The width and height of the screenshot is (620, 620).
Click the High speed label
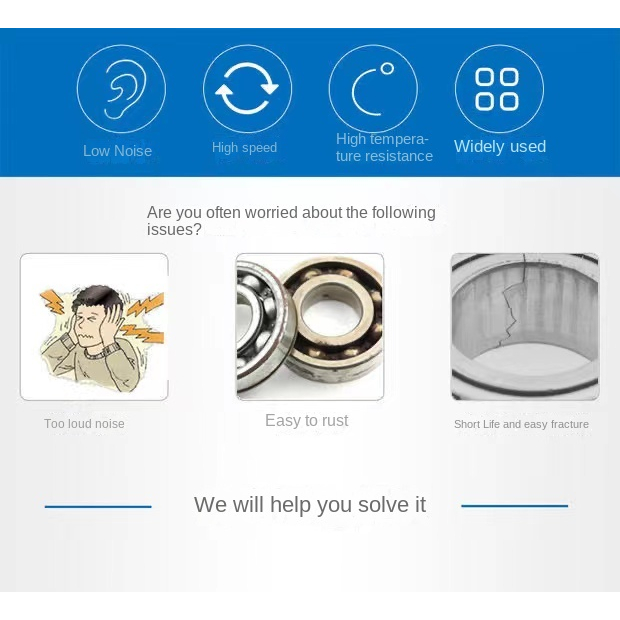click(x=244, y=147)
